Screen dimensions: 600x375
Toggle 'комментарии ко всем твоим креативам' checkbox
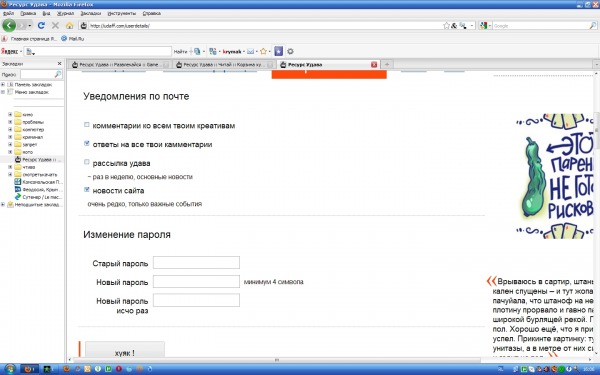pos(86,125)
